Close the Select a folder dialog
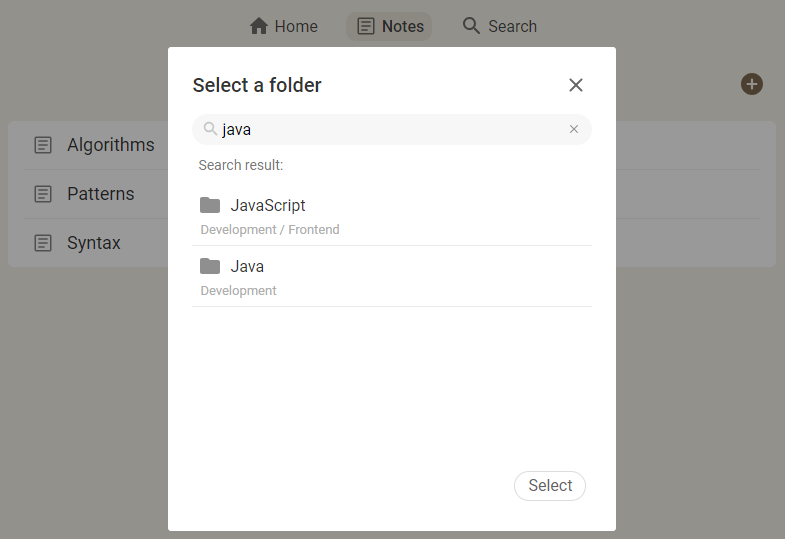785x539 pixels. click(576, 85)
